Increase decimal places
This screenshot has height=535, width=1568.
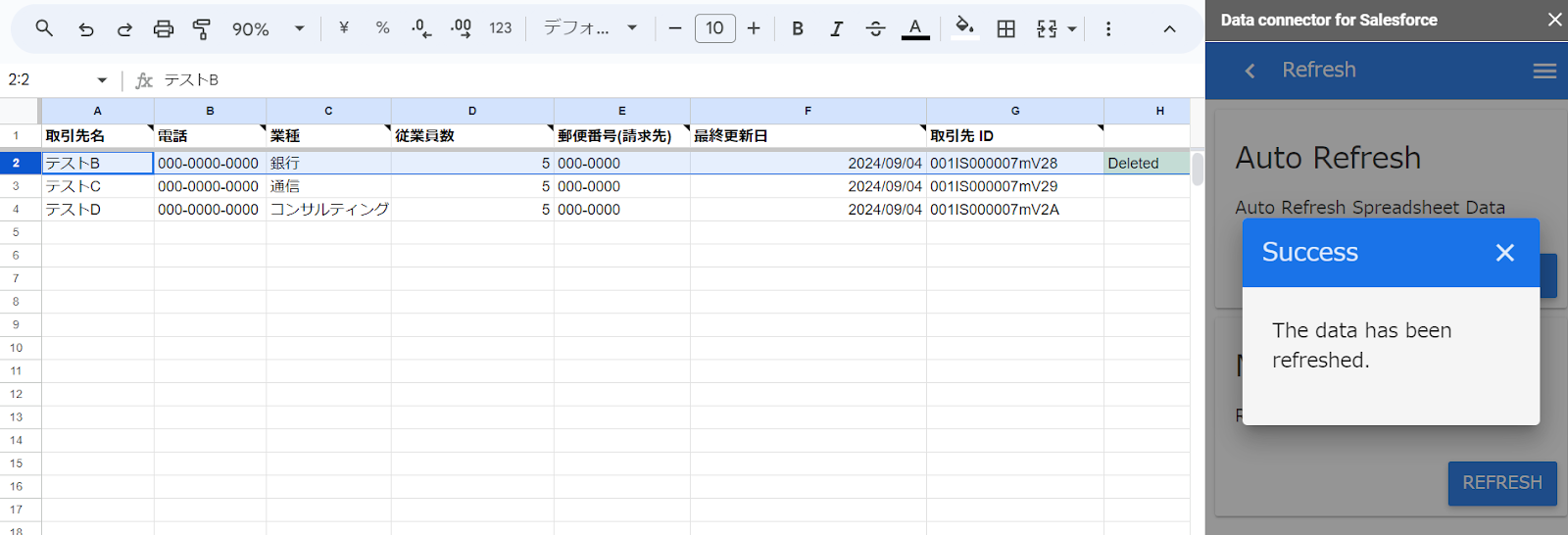pyautogui.click(x=461, y=28)
